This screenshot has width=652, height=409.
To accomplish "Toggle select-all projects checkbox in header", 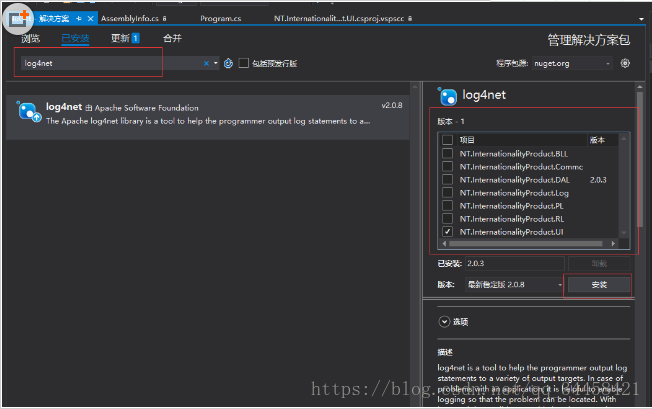I will tap(447, 140).
